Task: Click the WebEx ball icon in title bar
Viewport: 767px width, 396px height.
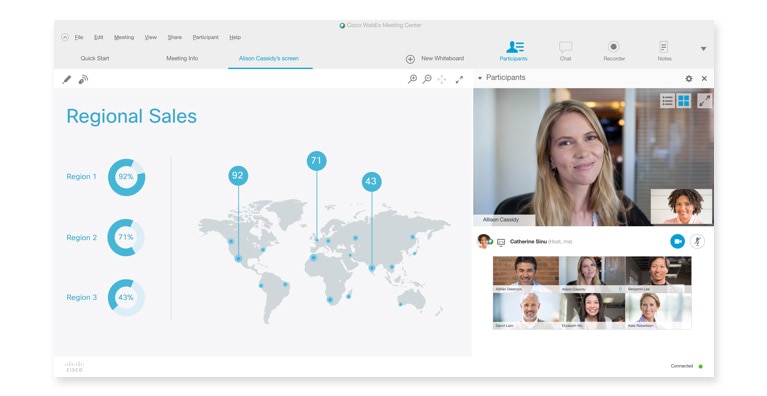Action: [342, 25]
